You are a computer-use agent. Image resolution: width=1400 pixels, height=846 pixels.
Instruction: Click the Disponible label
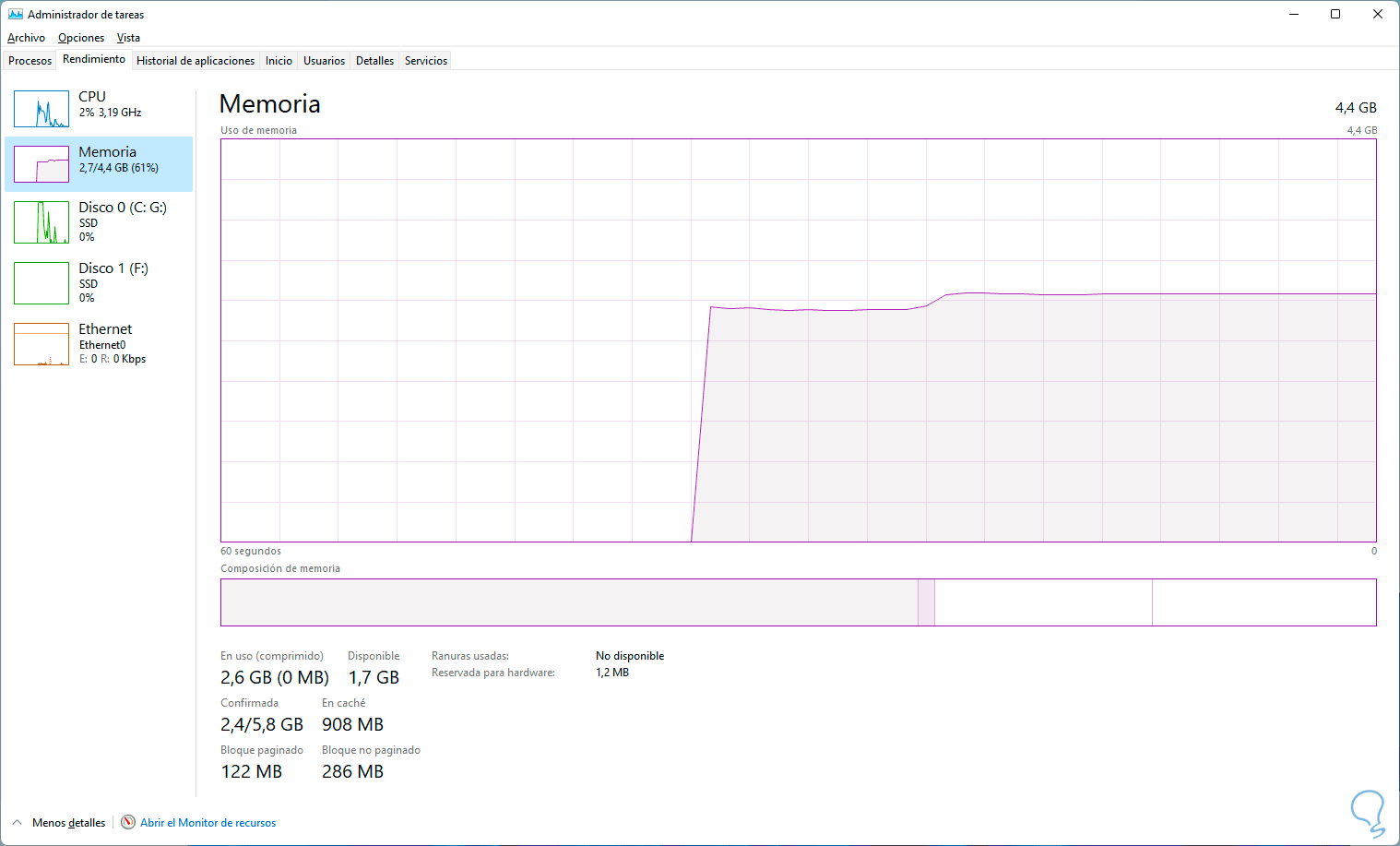(x=374, y=656)
